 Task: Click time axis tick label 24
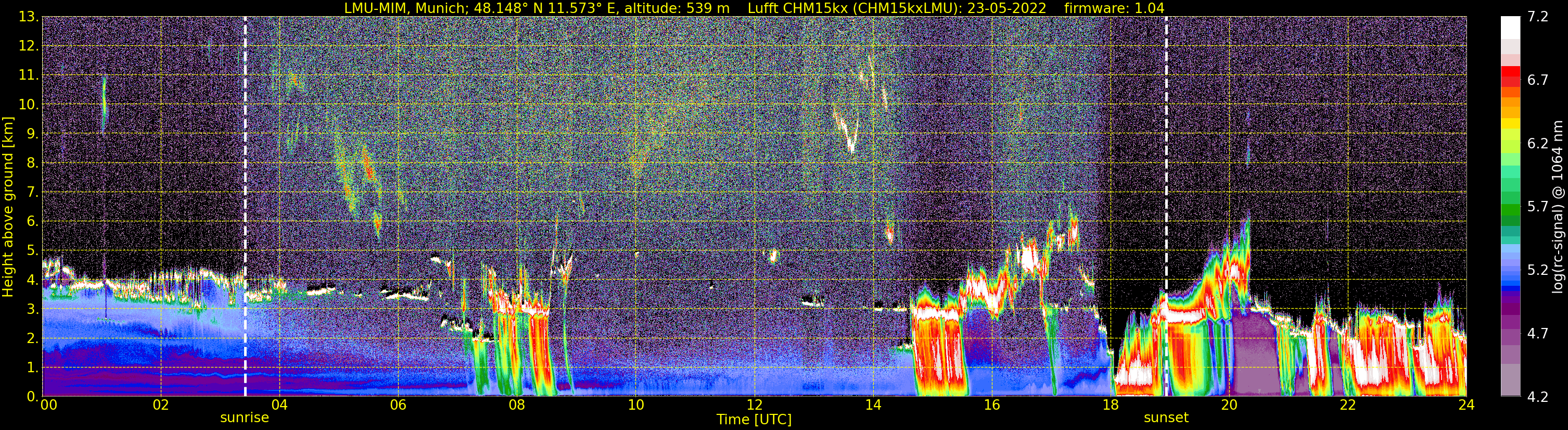[x=1467, y=405]
